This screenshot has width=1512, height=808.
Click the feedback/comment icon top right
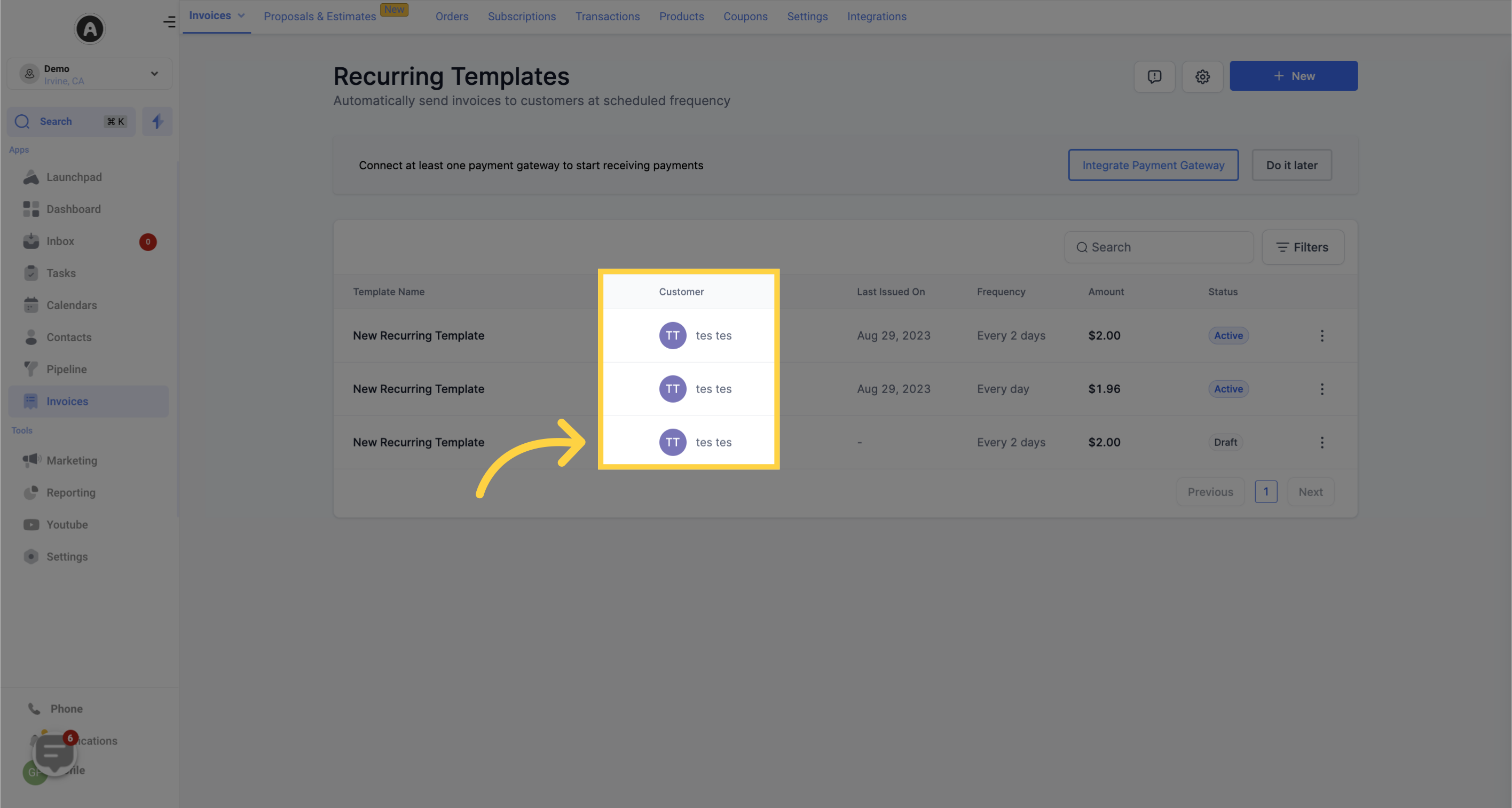coord(1154,75)
